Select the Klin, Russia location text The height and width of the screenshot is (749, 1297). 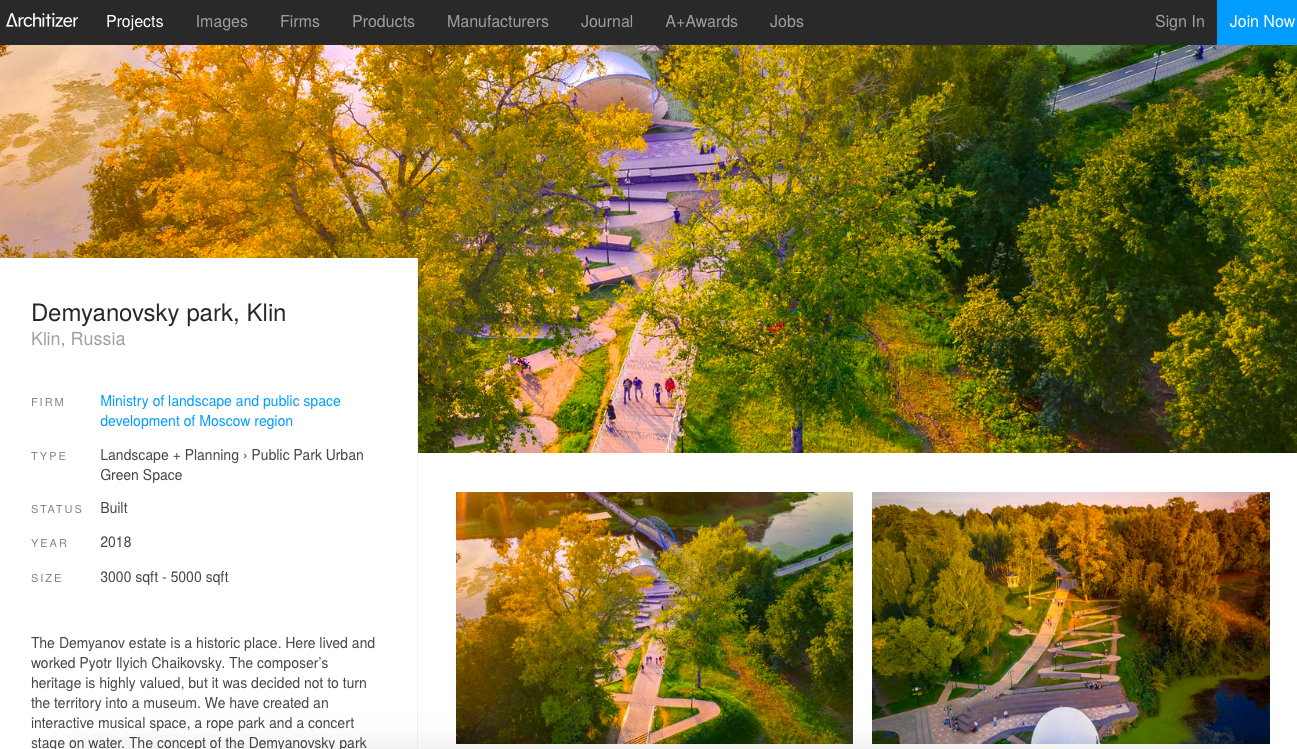tap(78, 339)
